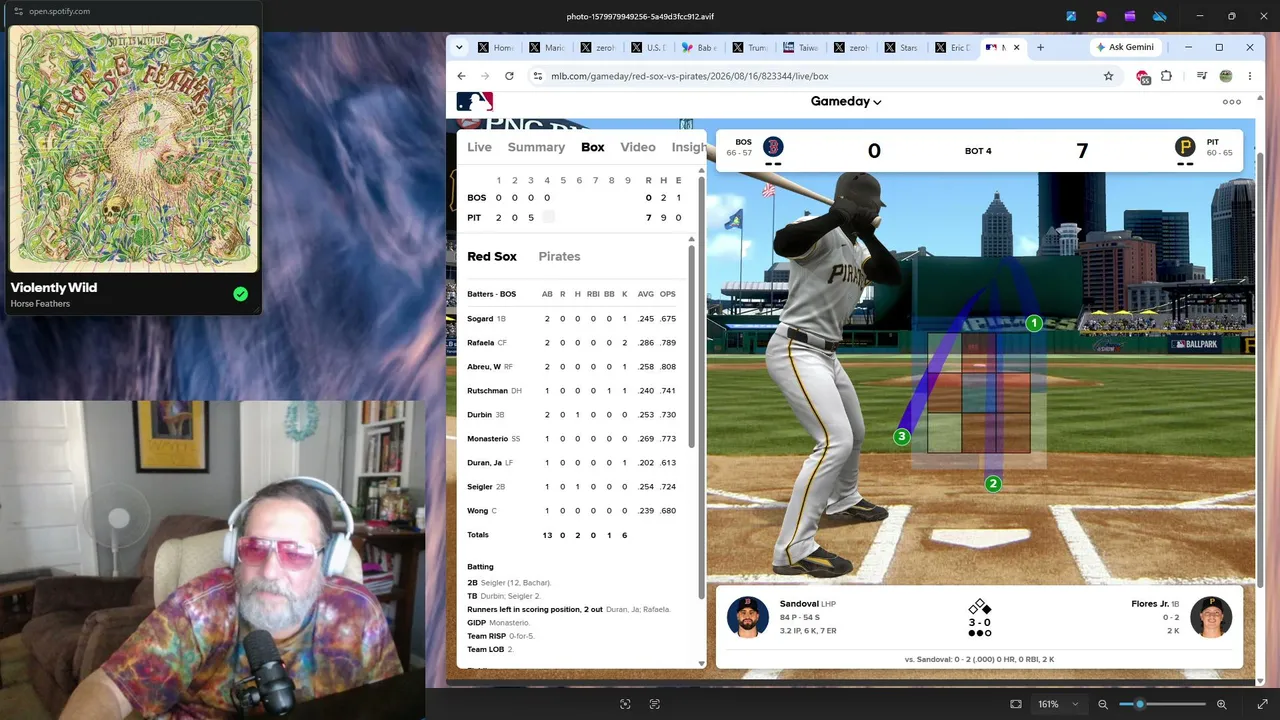Select the Red Sox box score
The image size is (1280, 720).
coord(492,256)
